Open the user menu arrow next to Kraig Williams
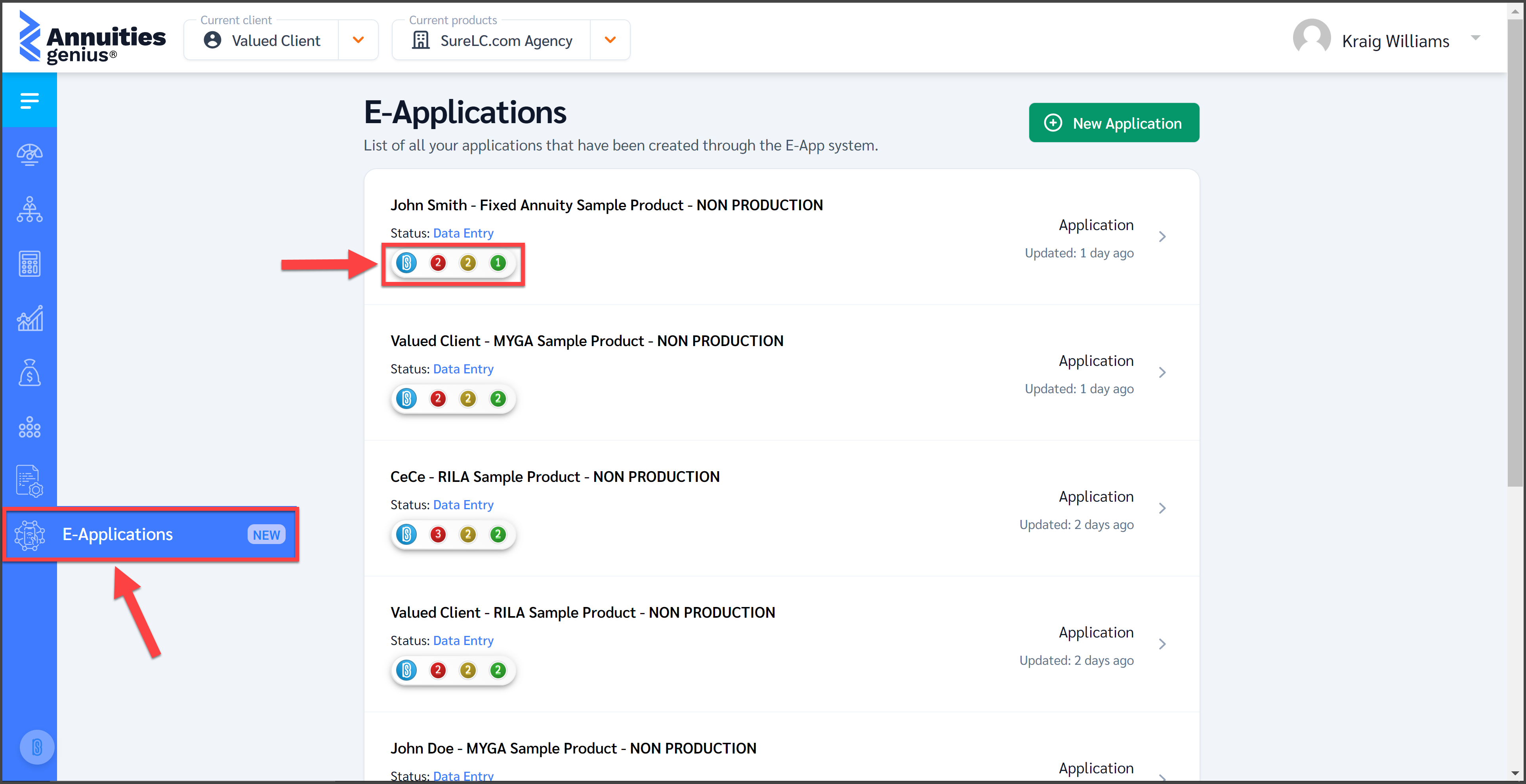The image size is (1526, 784). coord(1476,38)
